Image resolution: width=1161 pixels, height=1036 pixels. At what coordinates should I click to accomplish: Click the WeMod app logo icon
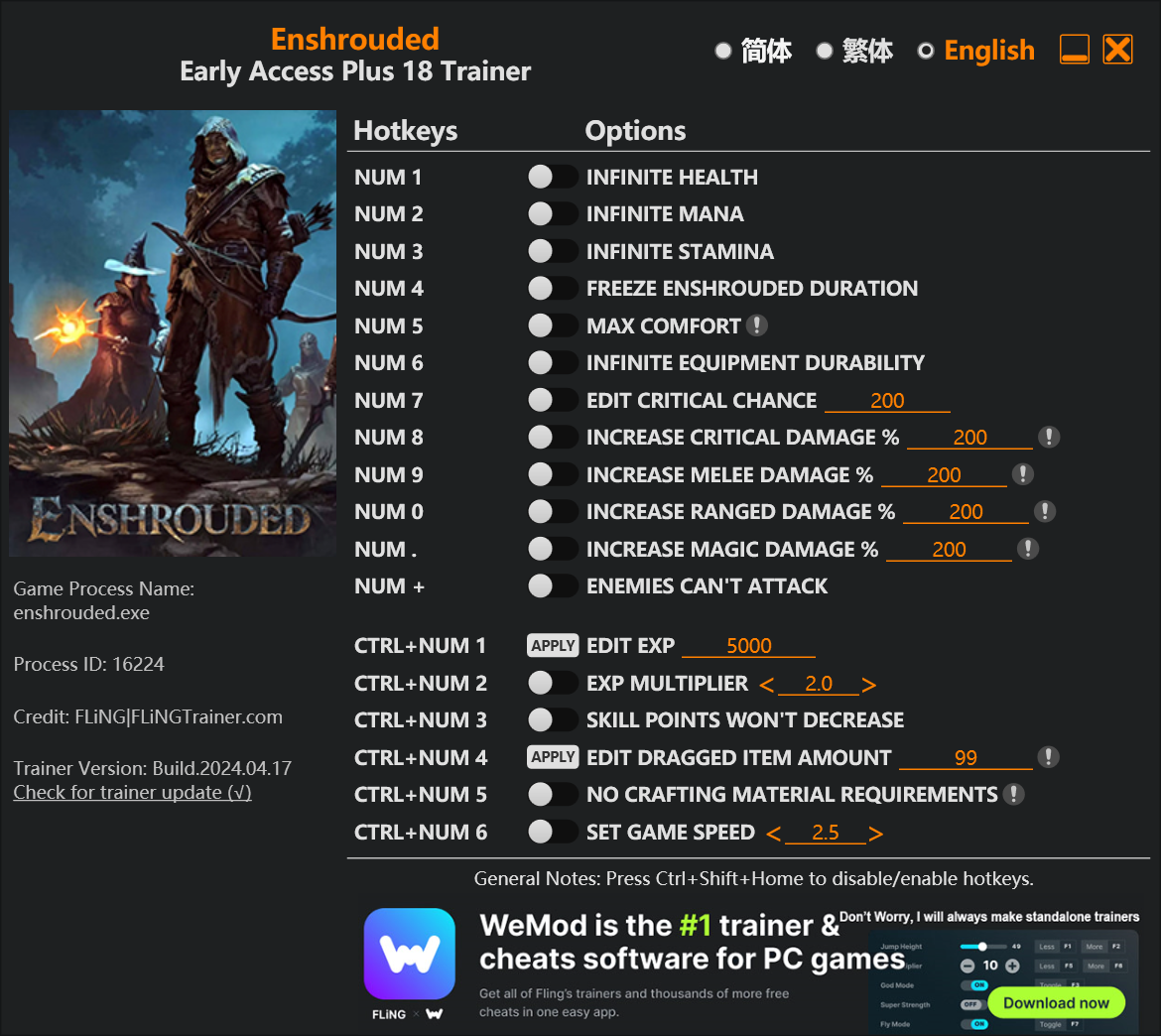pos(410,953)
